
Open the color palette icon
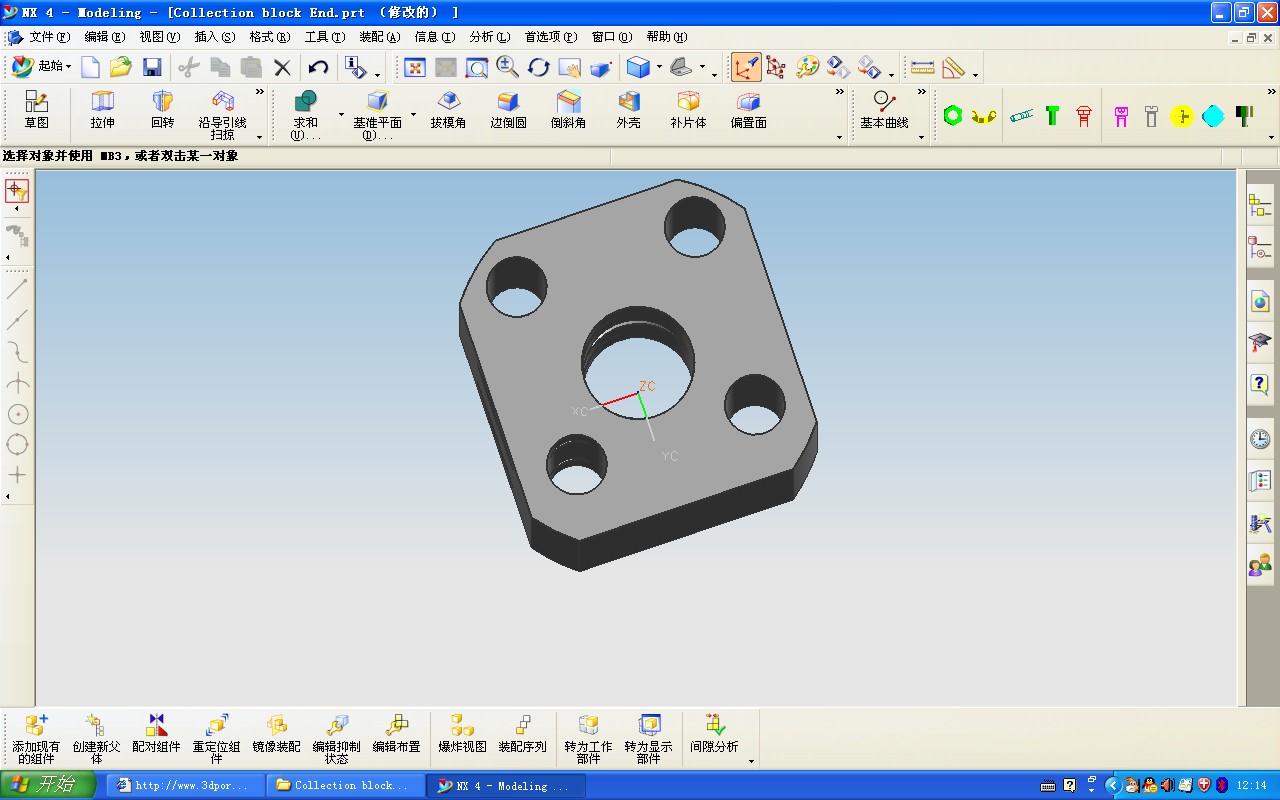tap(807, 67)
